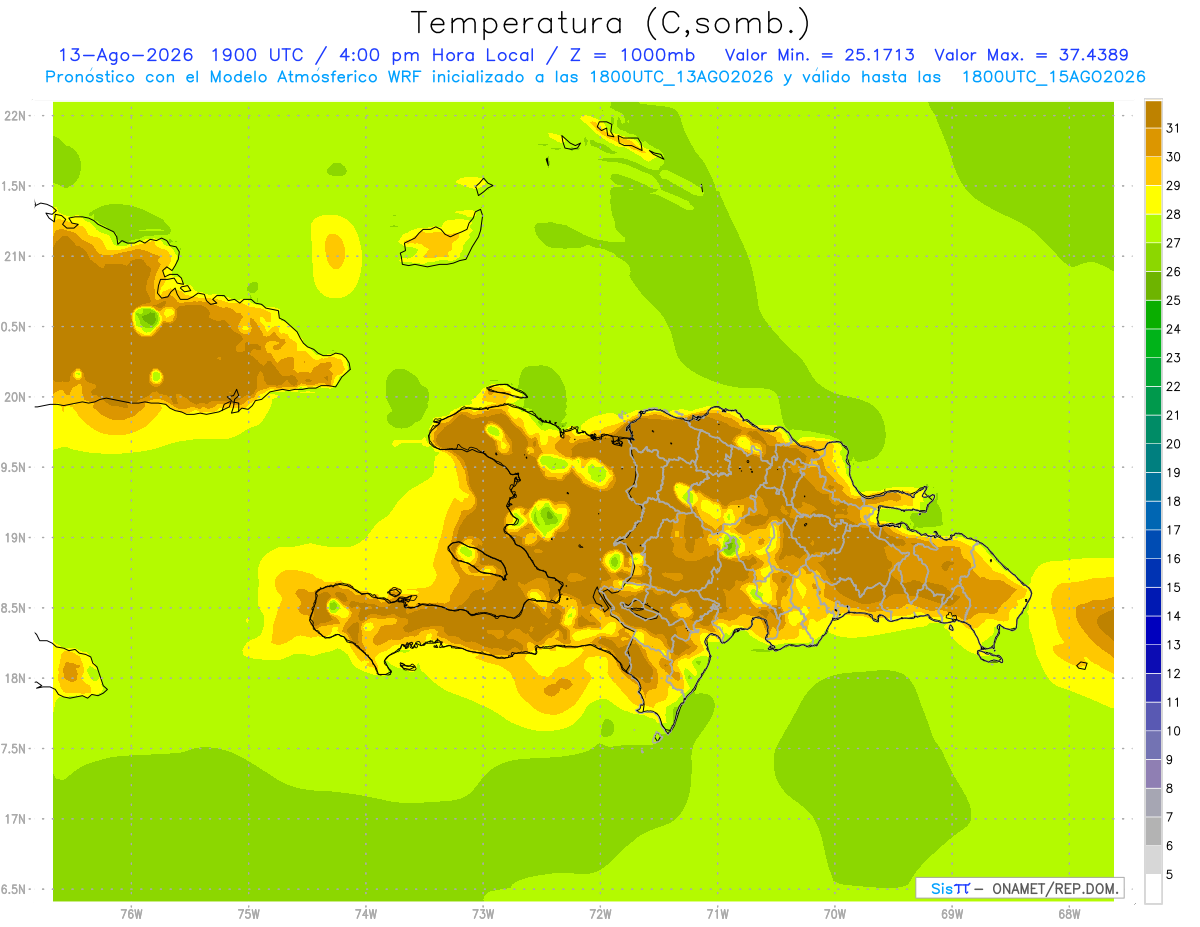Pick the orange swatch between 30 and 31
This screenshot has width=1200, height=927.
(1153, 142)
